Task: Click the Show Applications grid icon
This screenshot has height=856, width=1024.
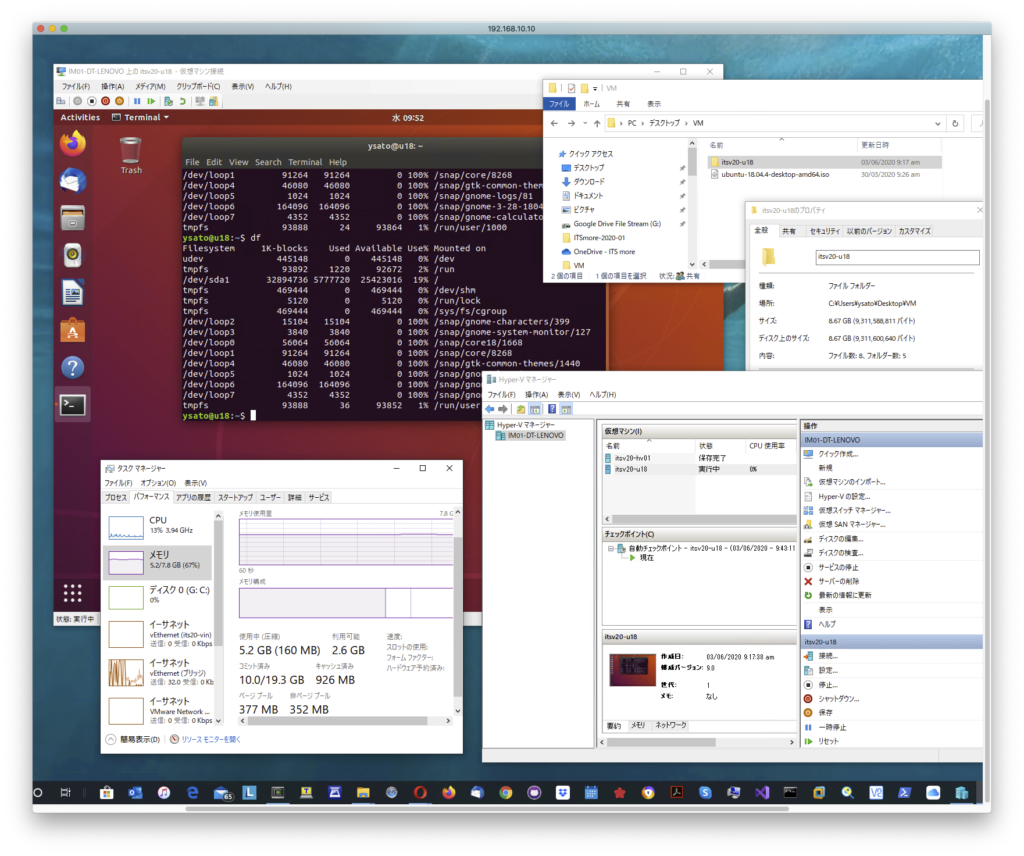Action: tap(73, 593)
